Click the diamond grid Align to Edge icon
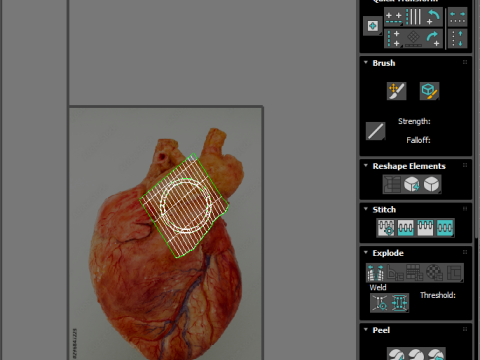This screenshot has height=360, width=480. (x=414, y=39)
